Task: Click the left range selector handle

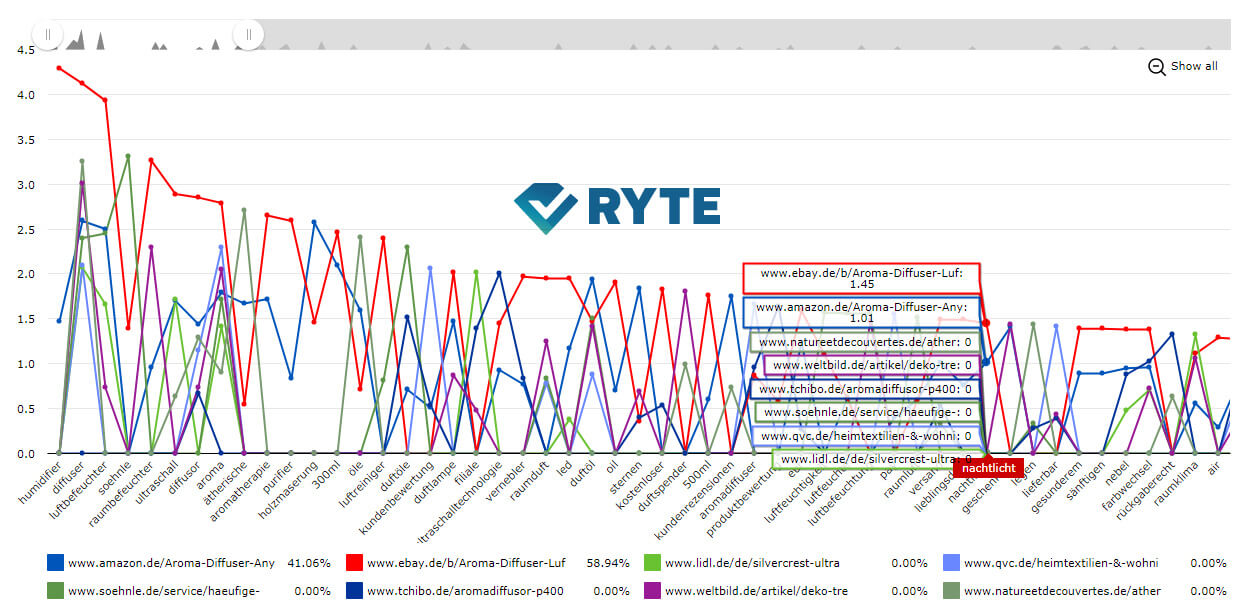Action: pos(47,35)
